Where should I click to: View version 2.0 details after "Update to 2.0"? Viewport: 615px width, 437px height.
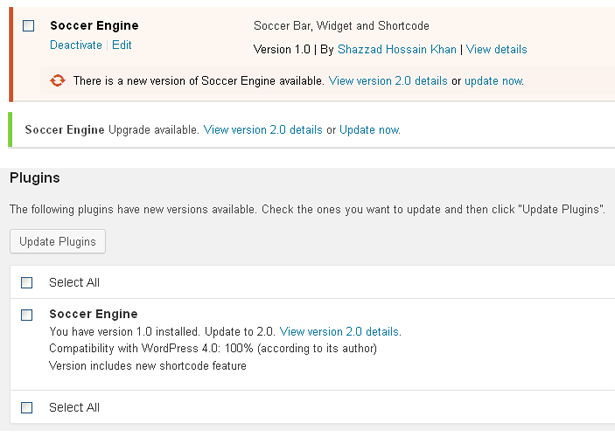click(340, 332)
